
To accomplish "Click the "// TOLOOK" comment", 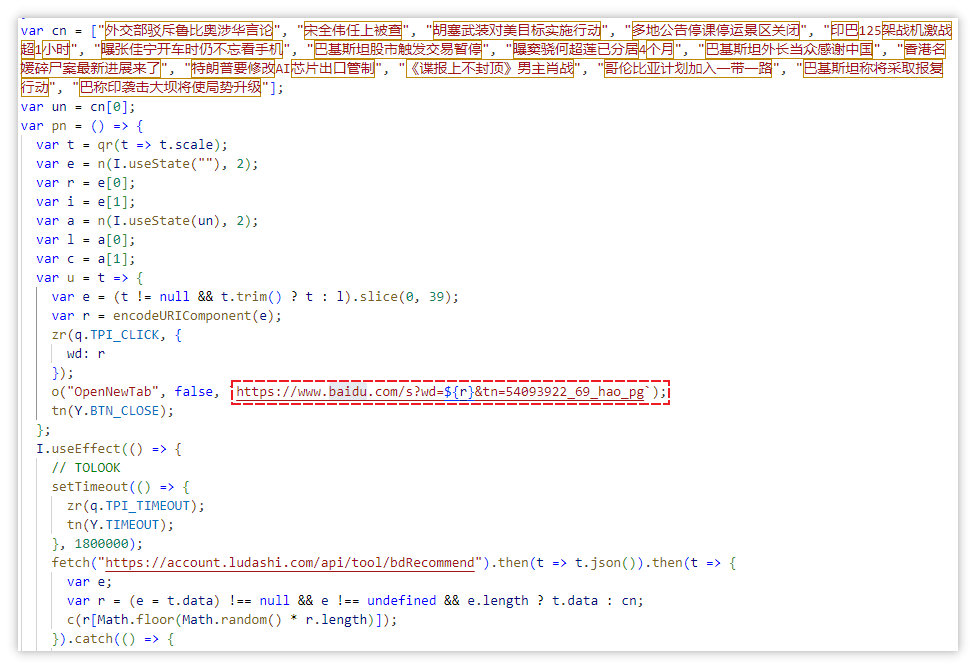I will point(86,467).
